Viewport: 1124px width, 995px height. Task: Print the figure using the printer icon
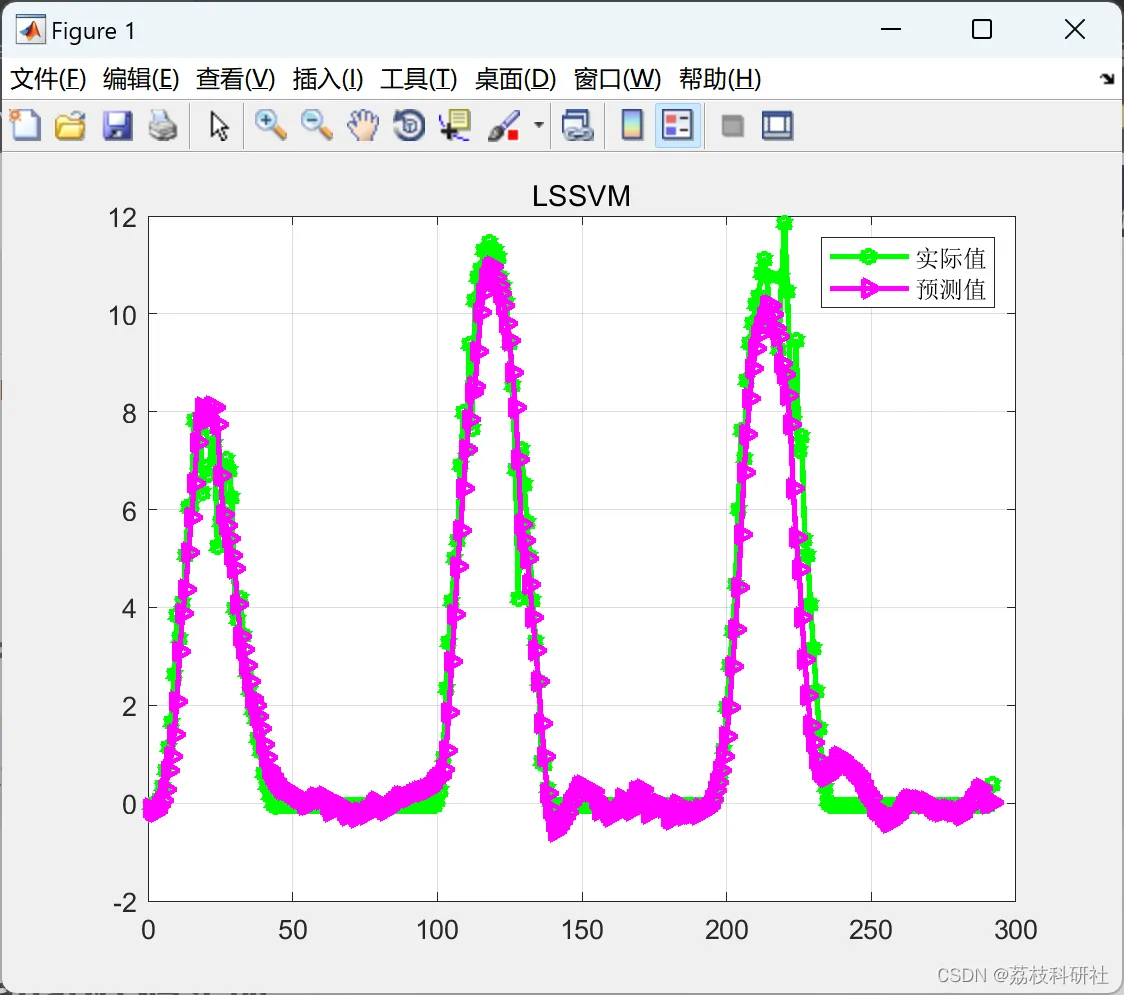click(x=163, y=126)
